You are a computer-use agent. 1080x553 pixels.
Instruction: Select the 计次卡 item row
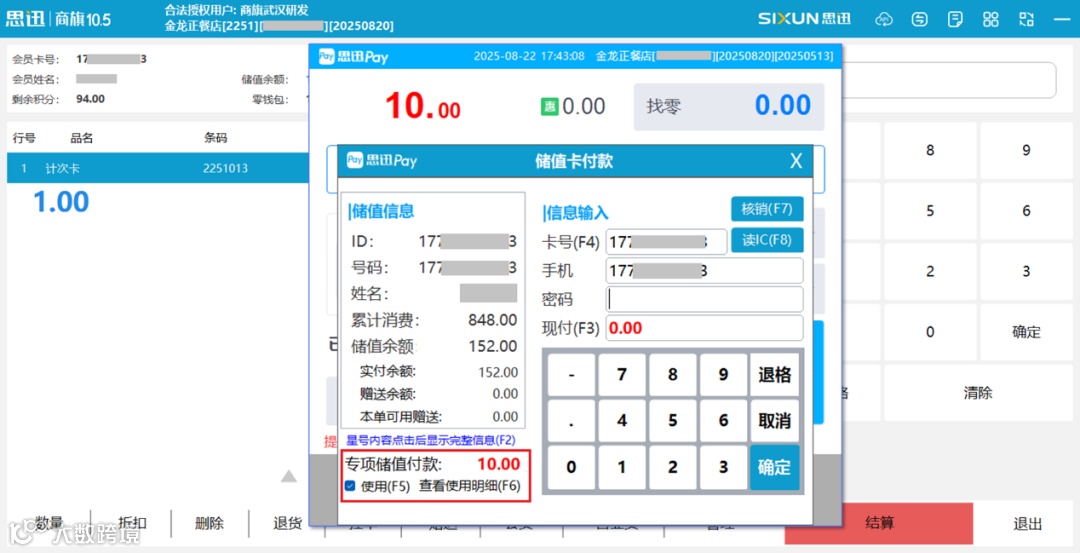[158, 168]
